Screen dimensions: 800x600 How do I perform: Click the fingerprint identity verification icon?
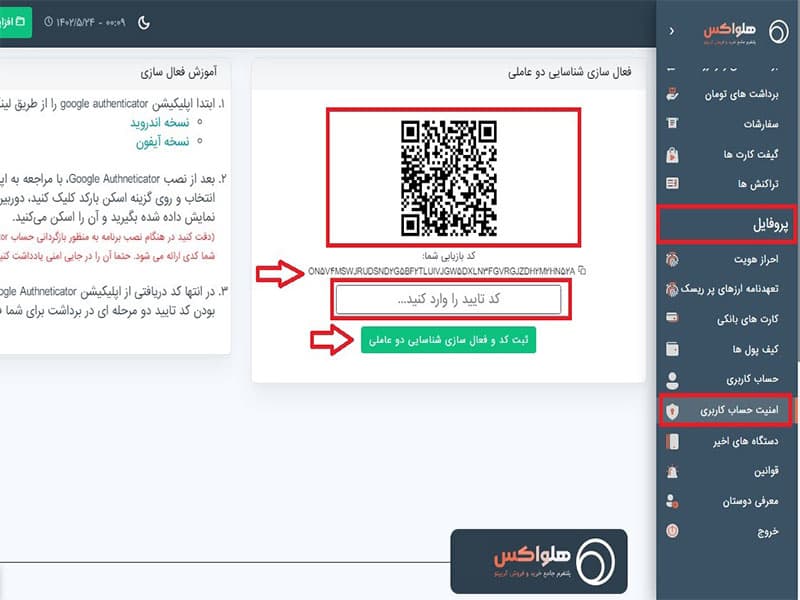pos(672,259)
